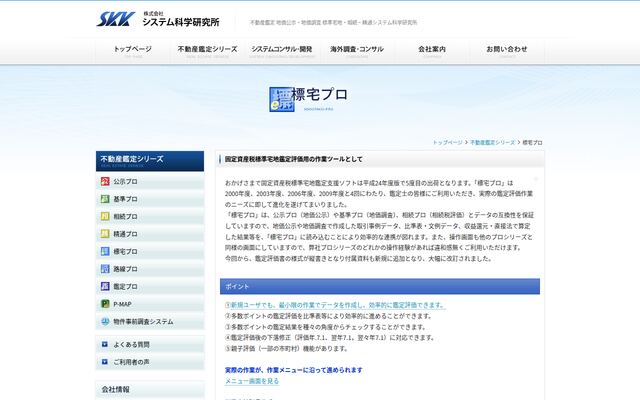Open the 基準プロ sidebar link
Screen dimensions: 640x400
click(150, 199)
